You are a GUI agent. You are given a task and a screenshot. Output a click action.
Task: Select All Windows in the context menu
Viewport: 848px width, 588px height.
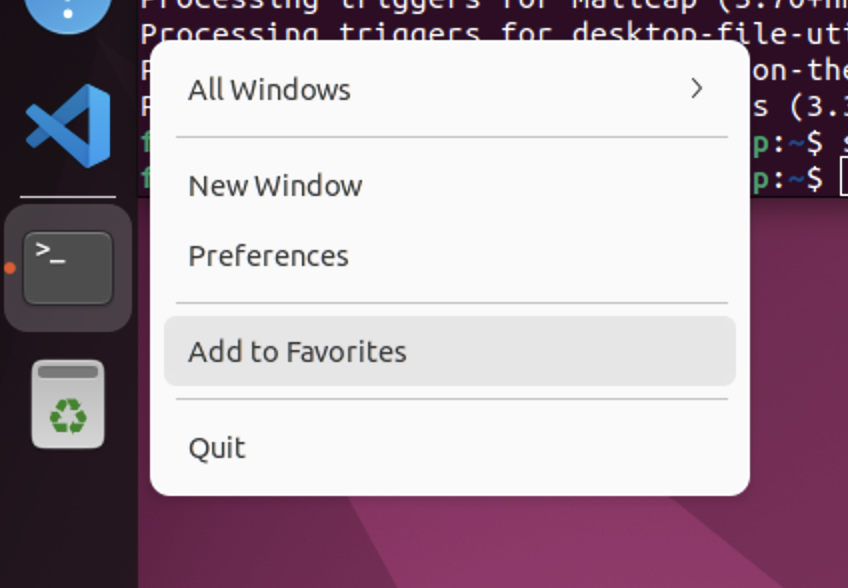pos(270,90)
